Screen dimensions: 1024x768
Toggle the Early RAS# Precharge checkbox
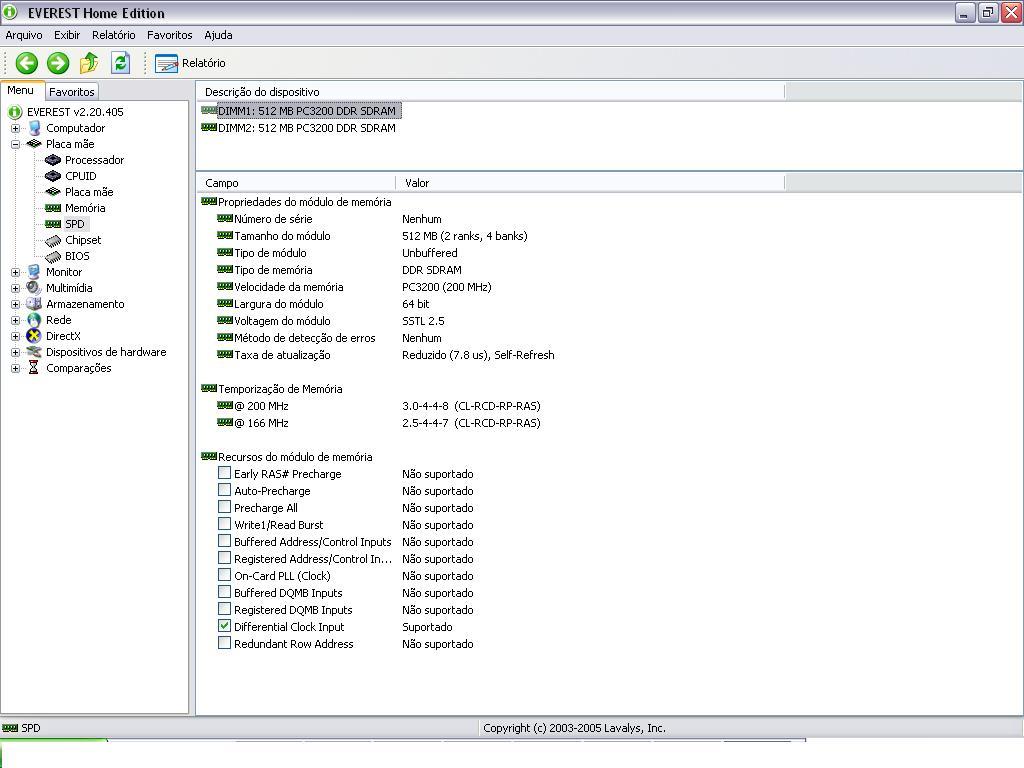[x=224, y=473]
